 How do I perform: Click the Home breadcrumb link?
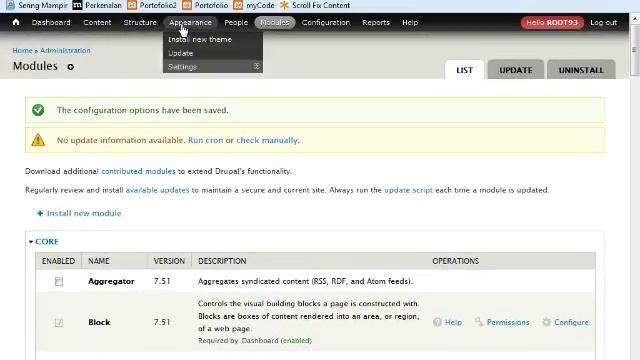coord(22,51)
